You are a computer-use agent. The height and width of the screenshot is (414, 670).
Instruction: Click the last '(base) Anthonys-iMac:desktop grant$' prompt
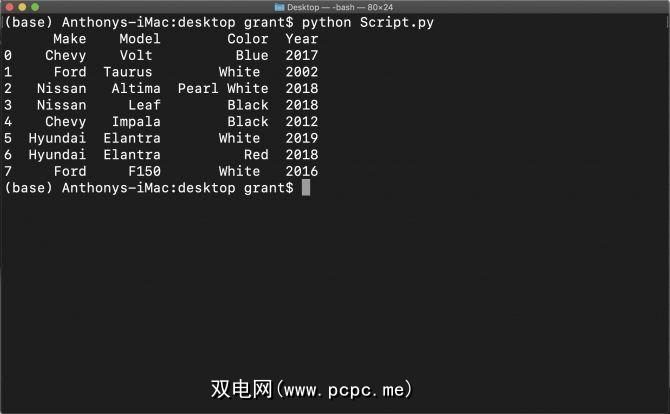pos(149,188)
